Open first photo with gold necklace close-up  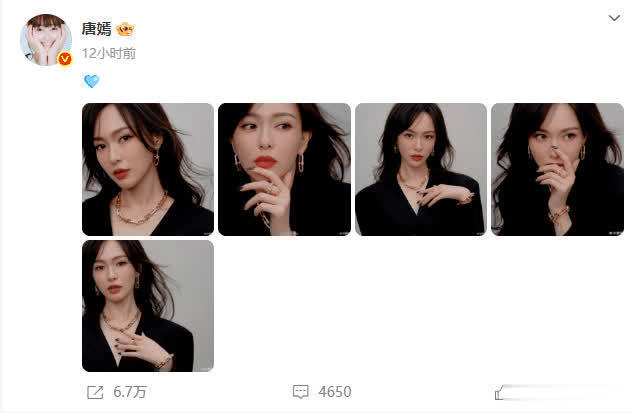pos(148,169)
